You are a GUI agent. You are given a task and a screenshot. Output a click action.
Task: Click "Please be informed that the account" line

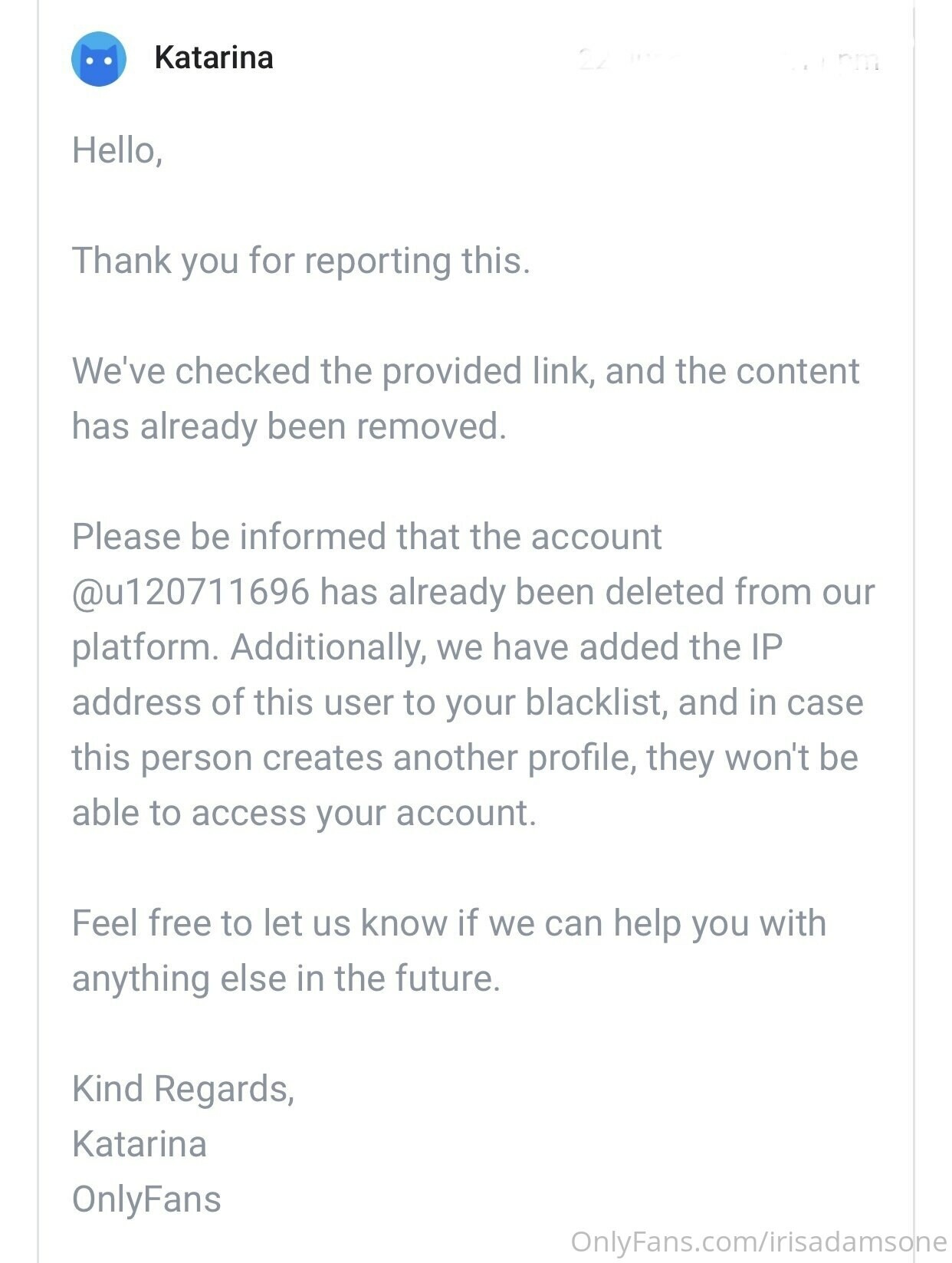(x=366, y=537)
